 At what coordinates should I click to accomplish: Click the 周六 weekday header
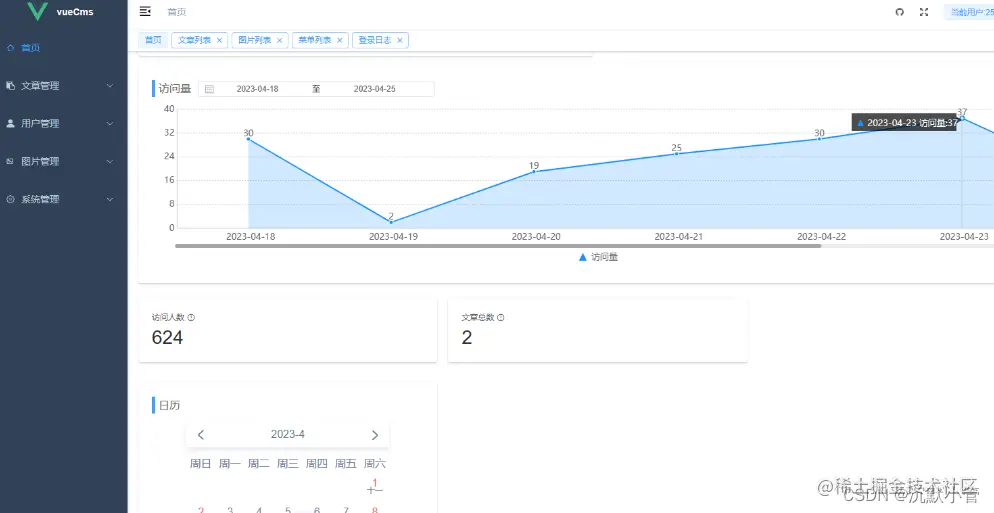375,464
